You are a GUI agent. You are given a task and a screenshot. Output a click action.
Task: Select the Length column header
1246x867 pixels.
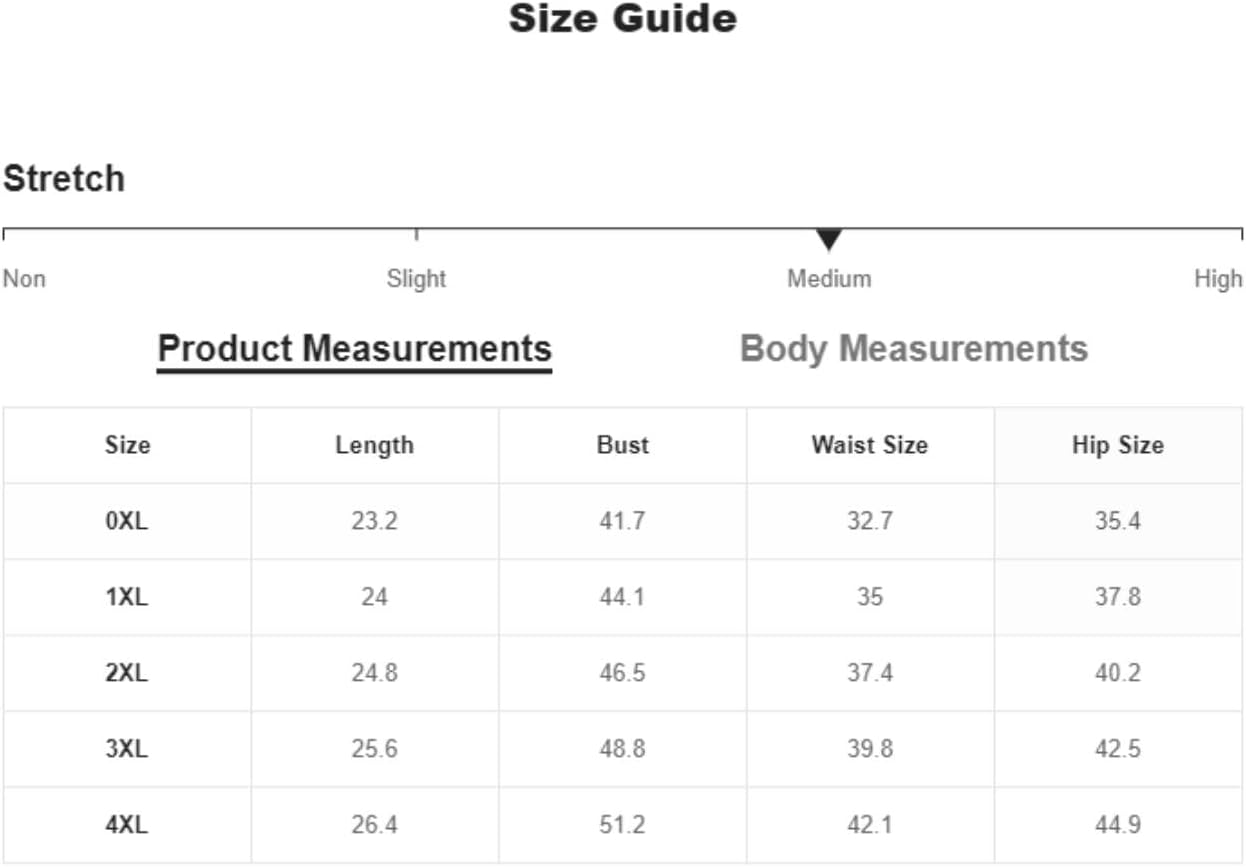[374, 445]
